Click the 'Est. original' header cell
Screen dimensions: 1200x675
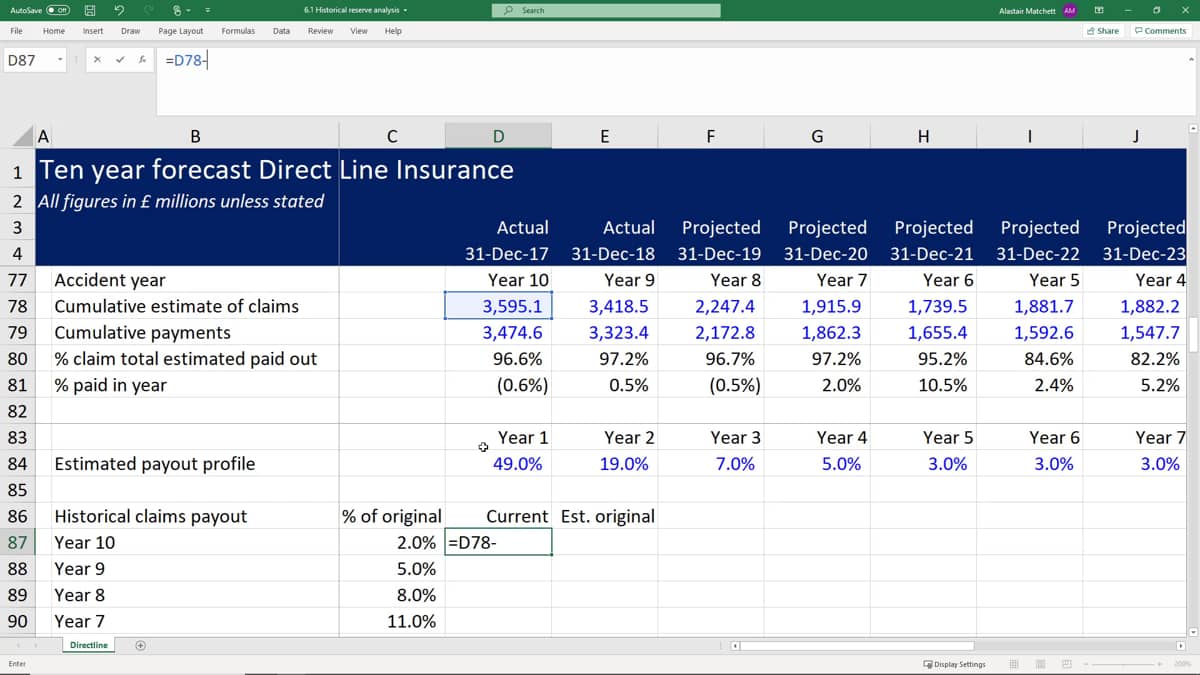click(x=604, y=516)
